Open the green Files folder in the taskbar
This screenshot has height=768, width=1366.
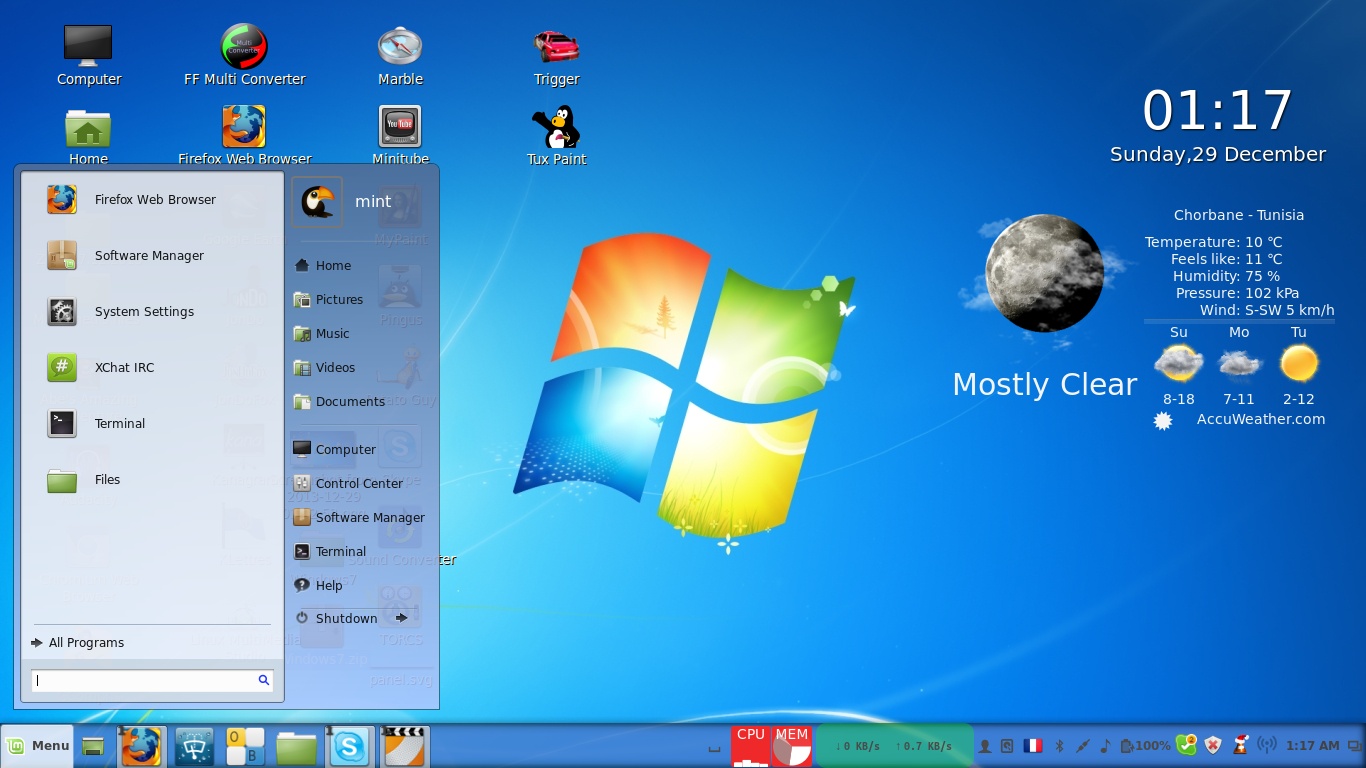click(x=297, y=746)
